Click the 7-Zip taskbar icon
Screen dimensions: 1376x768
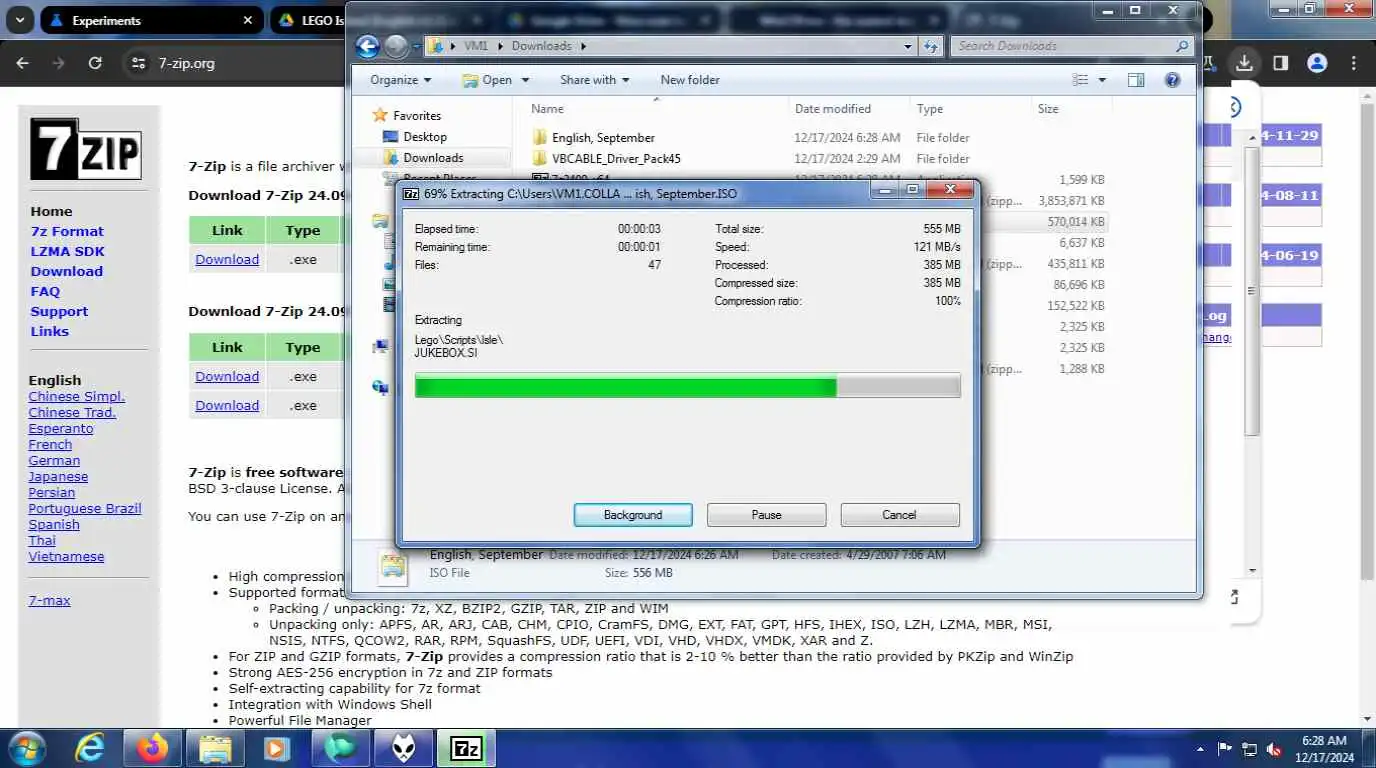point(466,748)
